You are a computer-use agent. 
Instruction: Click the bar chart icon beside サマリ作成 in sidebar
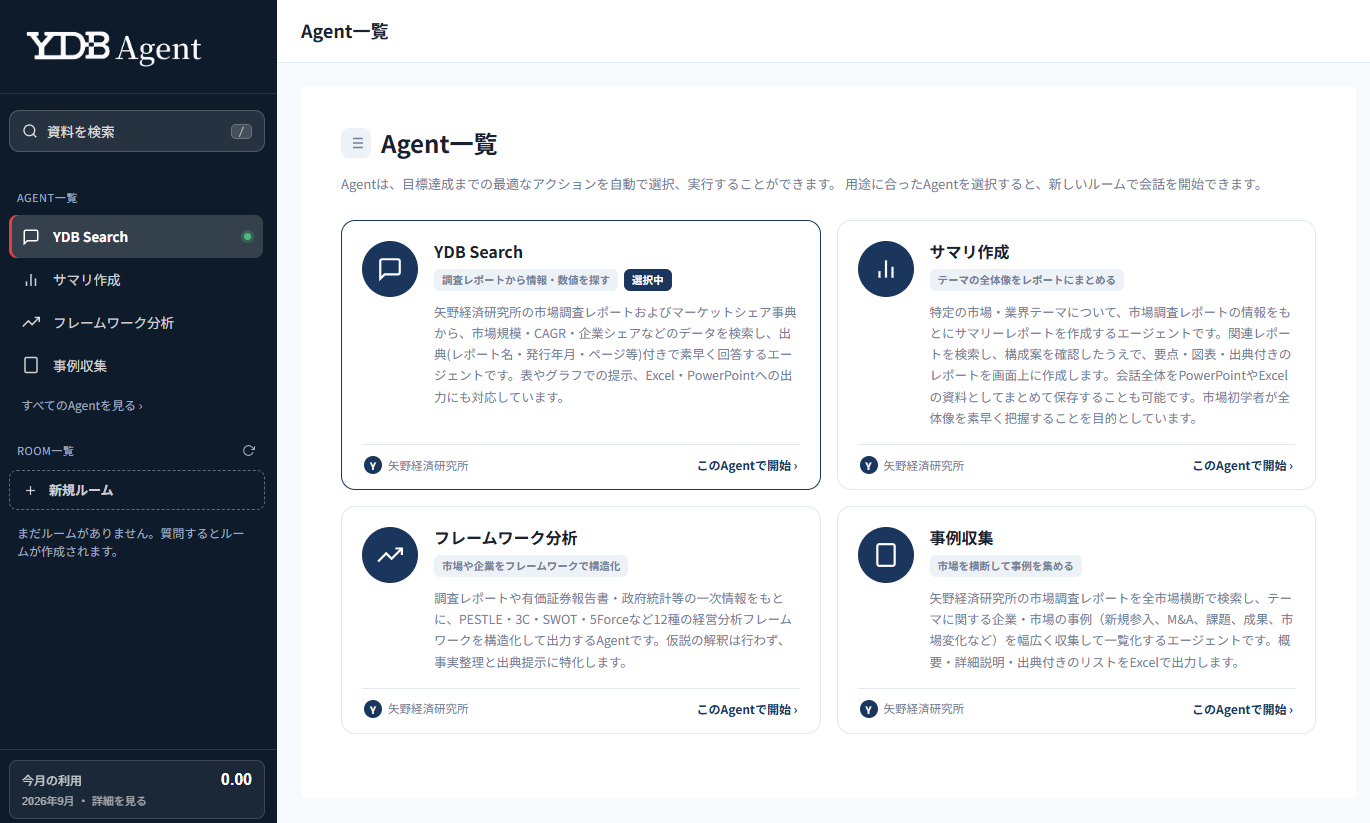click(31, 280)
